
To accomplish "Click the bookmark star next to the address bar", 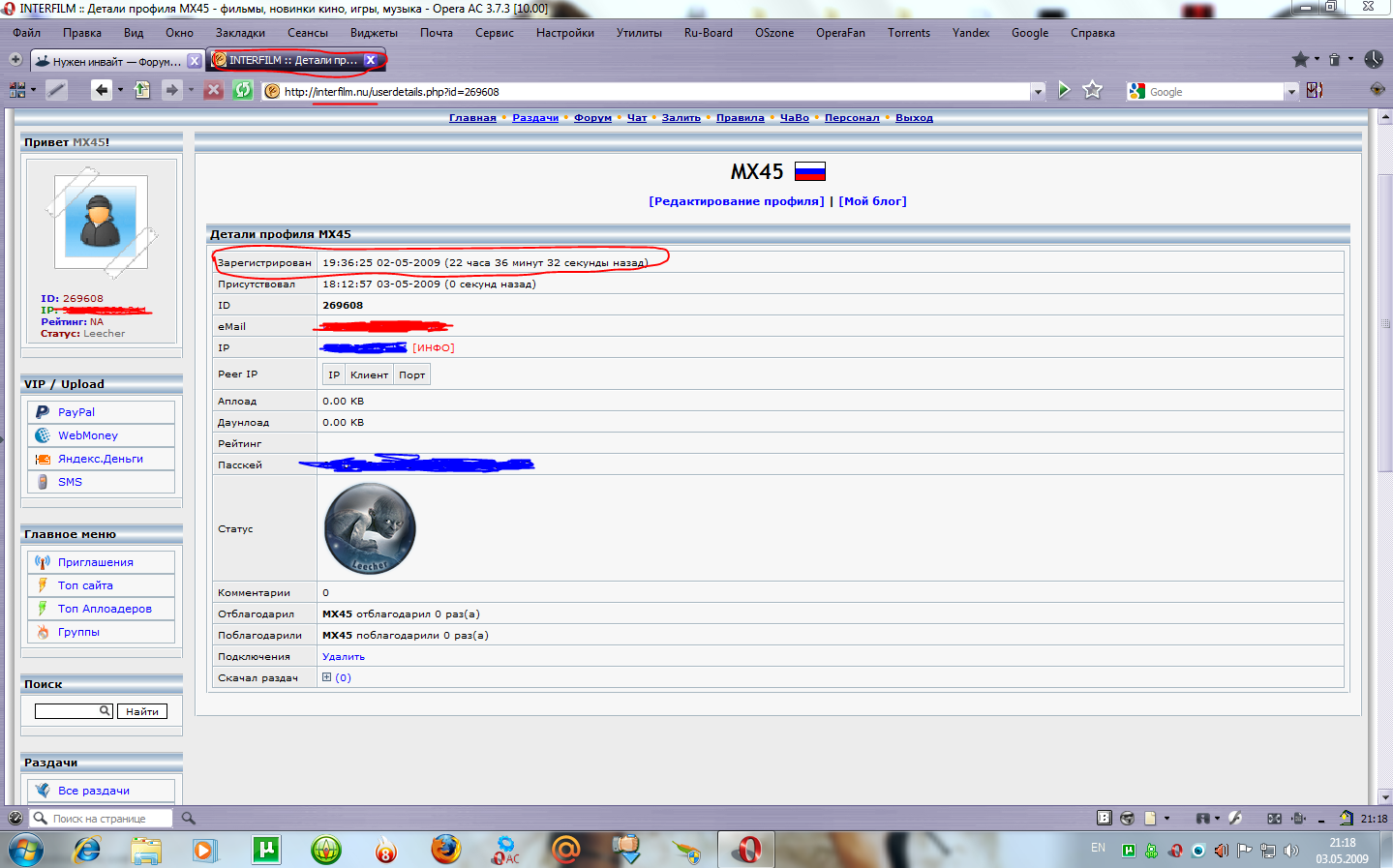I will click(1093, 90).
